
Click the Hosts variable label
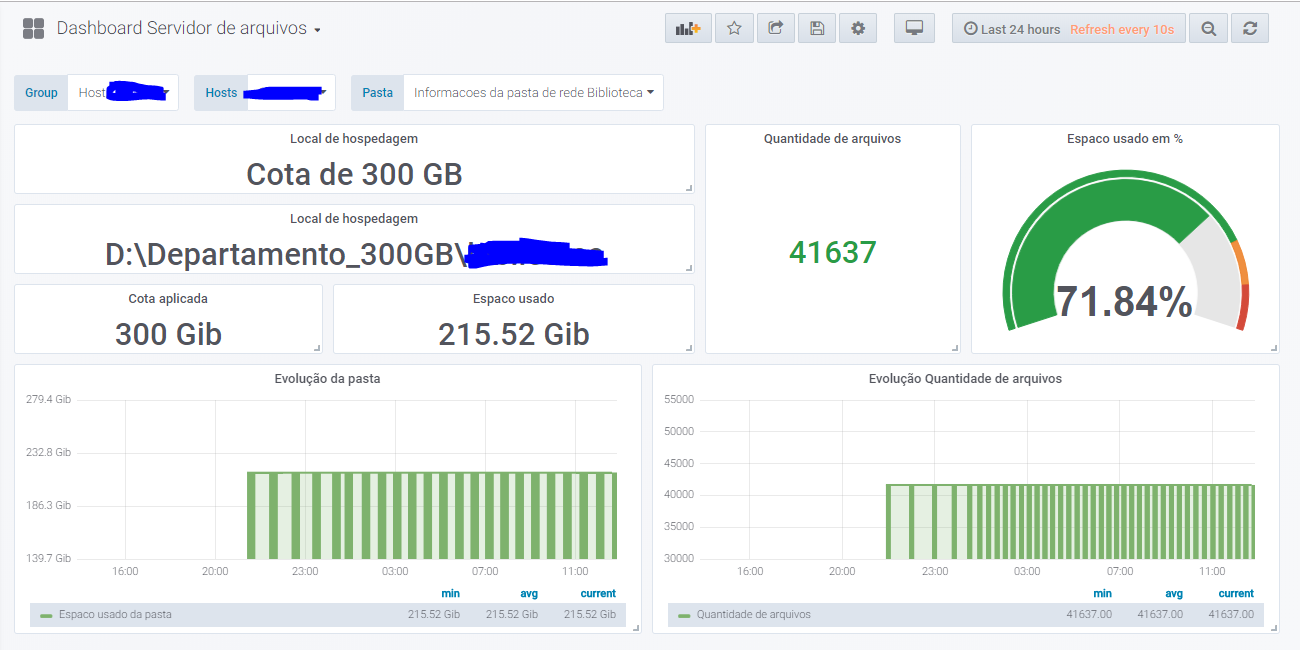point(221,92)
